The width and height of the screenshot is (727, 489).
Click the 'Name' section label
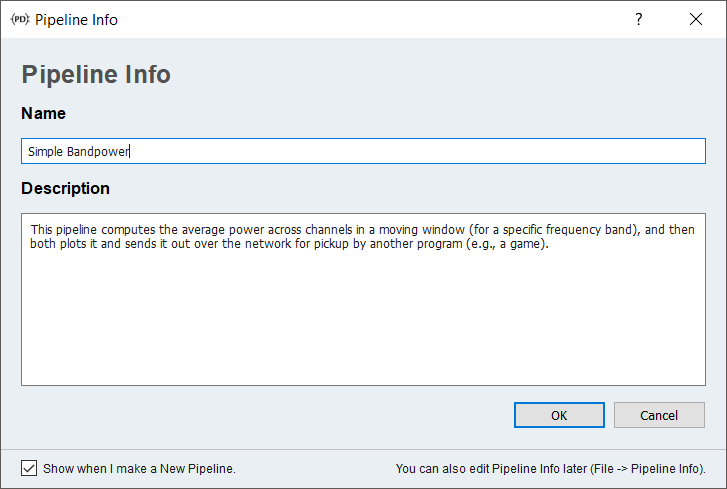(x=43, y=113)
